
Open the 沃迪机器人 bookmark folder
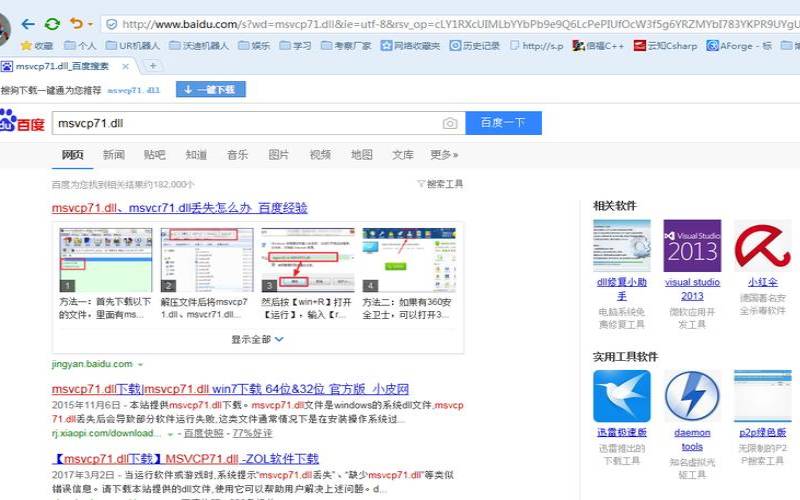199,46
